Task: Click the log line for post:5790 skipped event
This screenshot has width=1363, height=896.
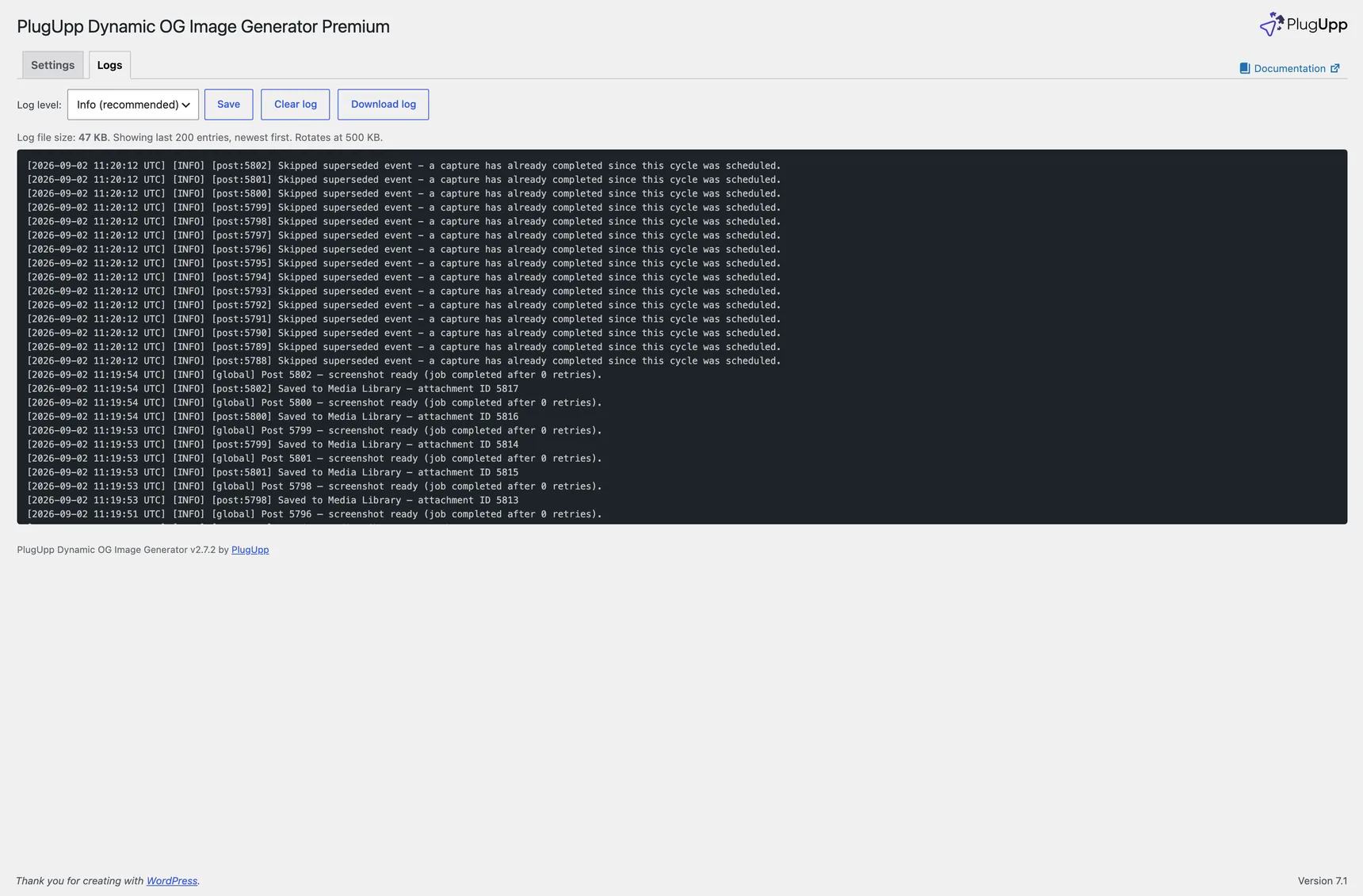Action: tap(404, 333)
